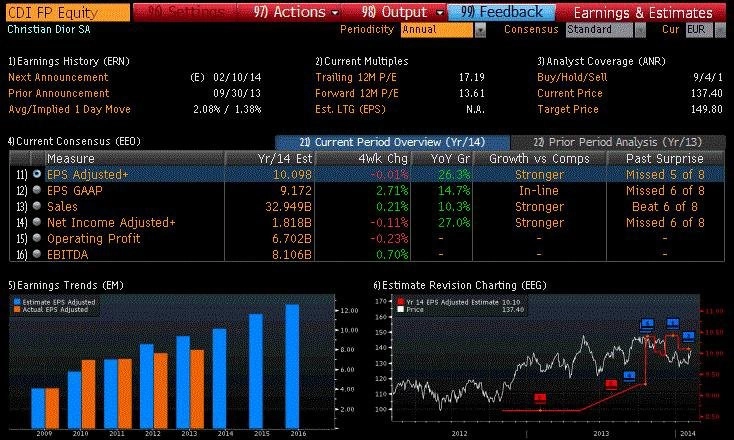Screen dimensions: 734x440
Task: Open the 96) Settings menu
Action: coord(186,12)
